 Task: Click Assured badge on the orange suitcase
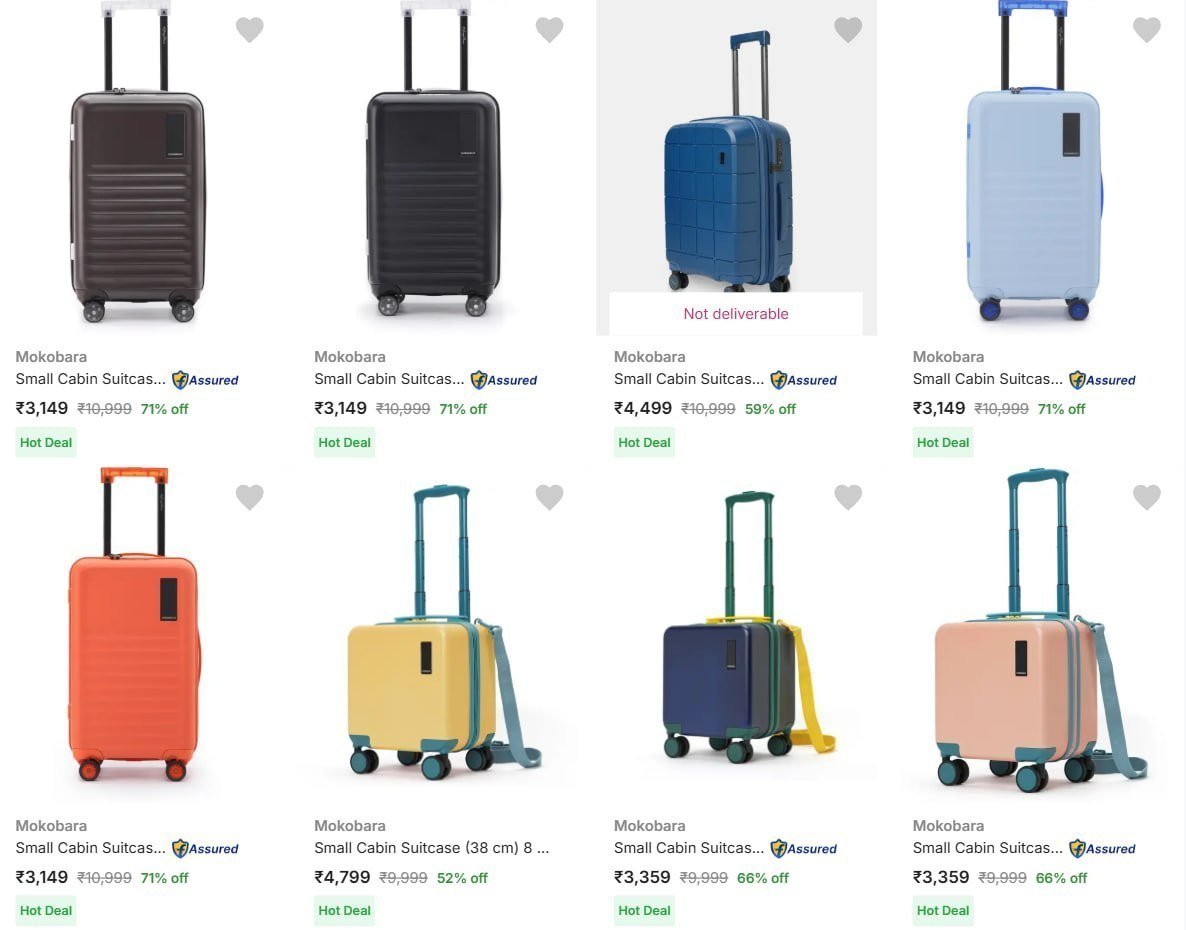205,849
